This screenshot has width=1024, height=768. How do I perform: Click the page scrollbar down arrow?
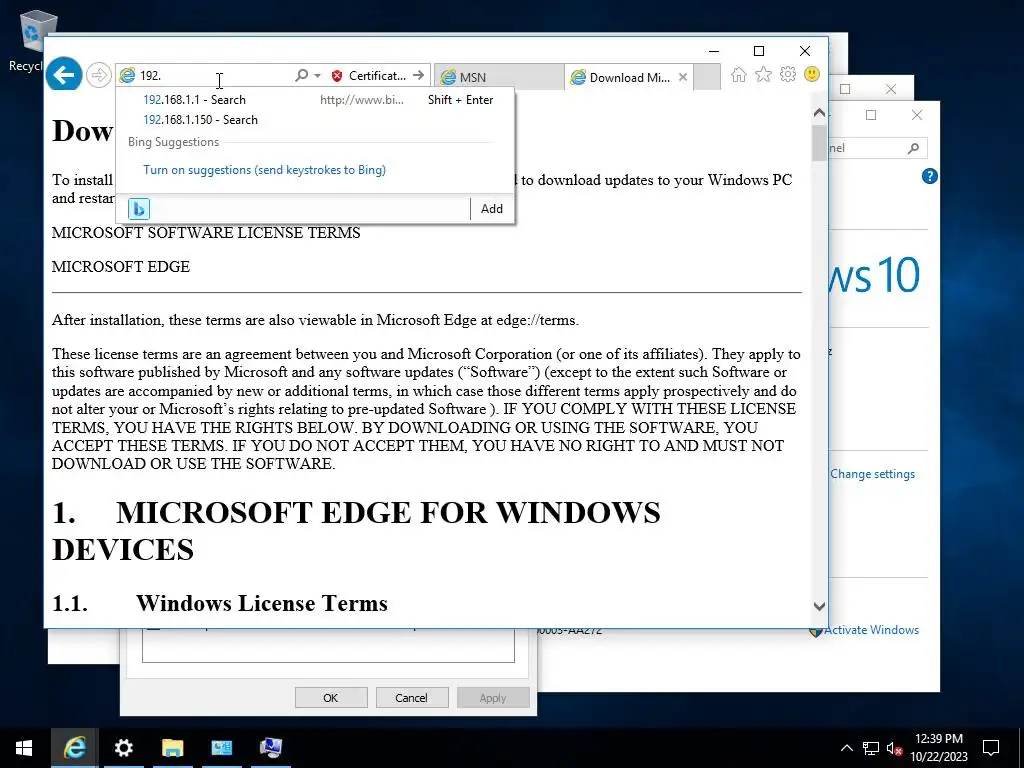820,606
